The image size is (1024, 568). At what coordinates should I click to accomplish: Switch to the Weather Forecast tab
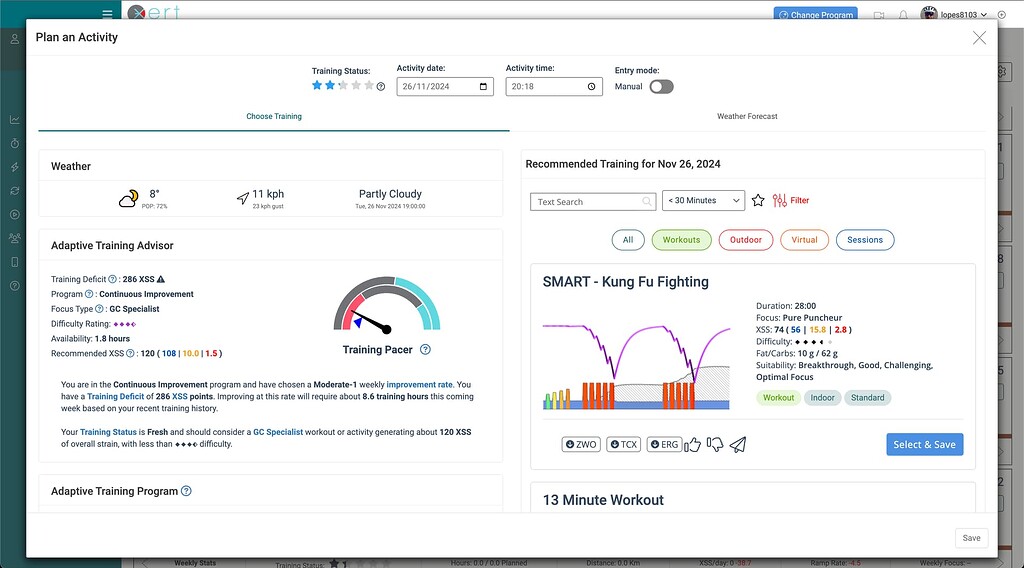tap(747, 117)
